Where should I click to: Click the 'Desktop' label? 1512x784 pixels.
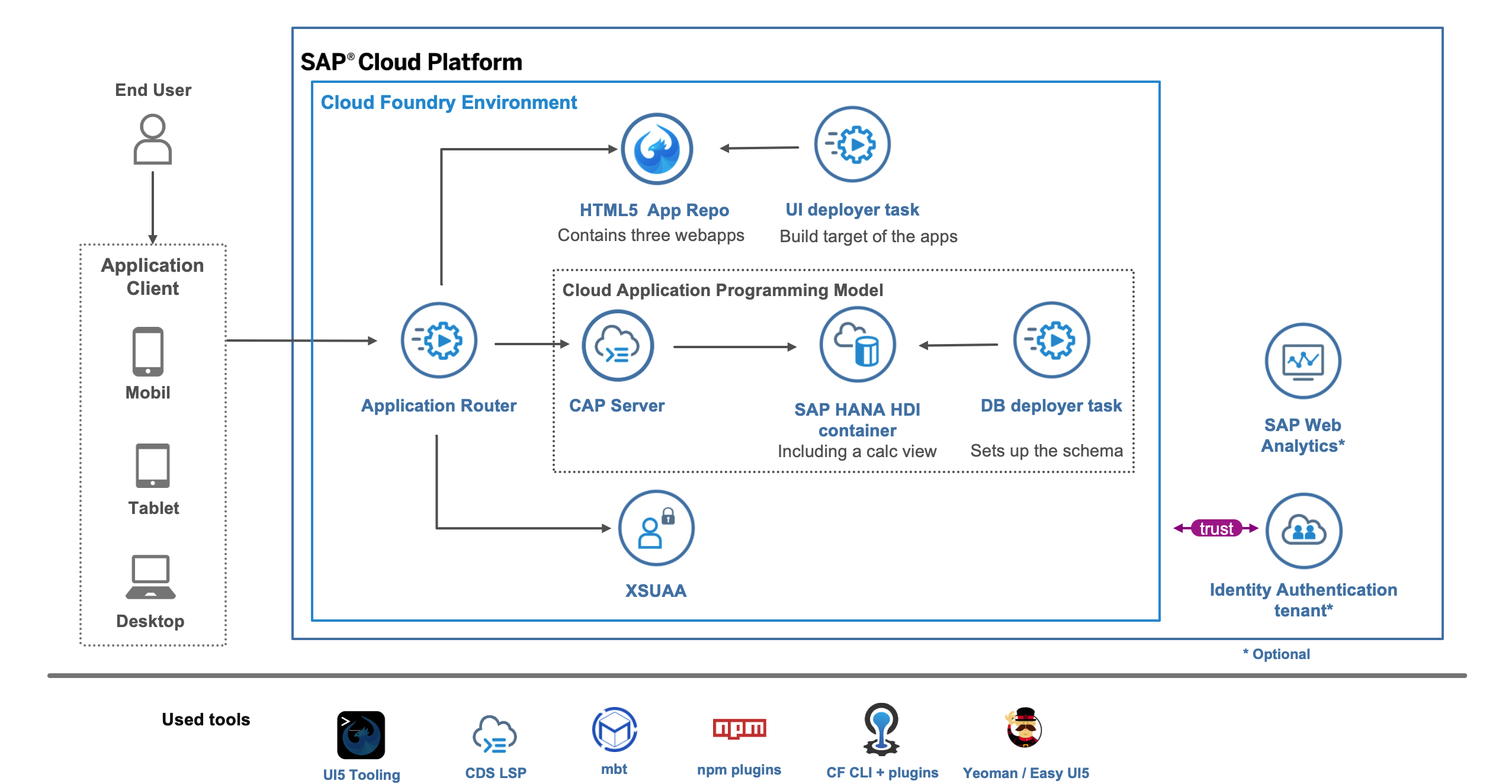150,621
